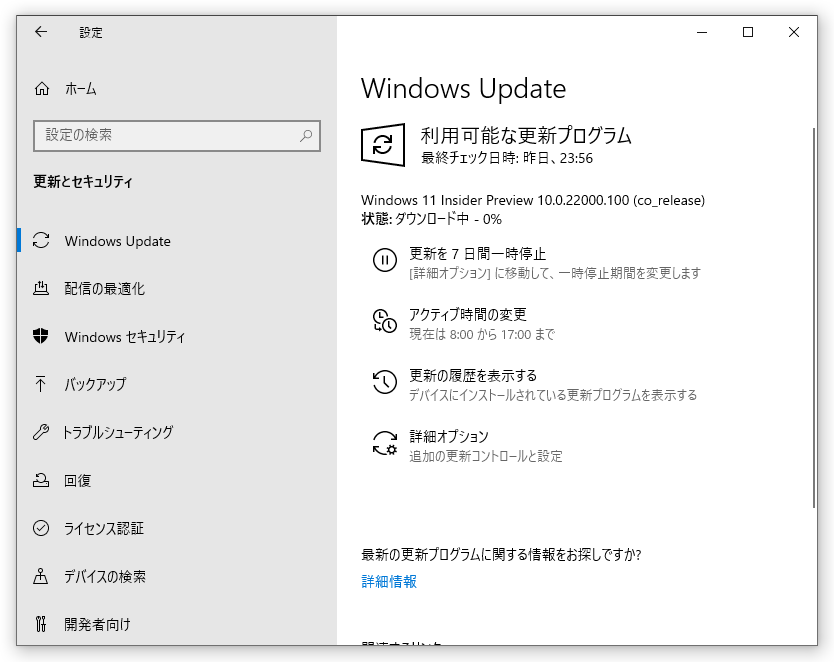Viewport: 834px width, 662px height.
Task: Go to Windows セキュリティ section
Action: 125,337
